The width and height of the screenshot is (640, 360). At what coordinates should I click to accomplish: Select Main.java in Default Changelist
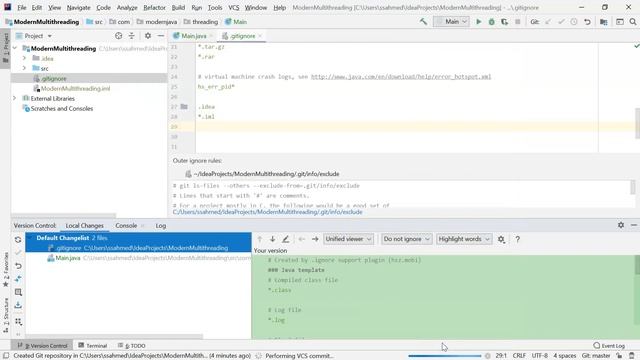(138, 258)
